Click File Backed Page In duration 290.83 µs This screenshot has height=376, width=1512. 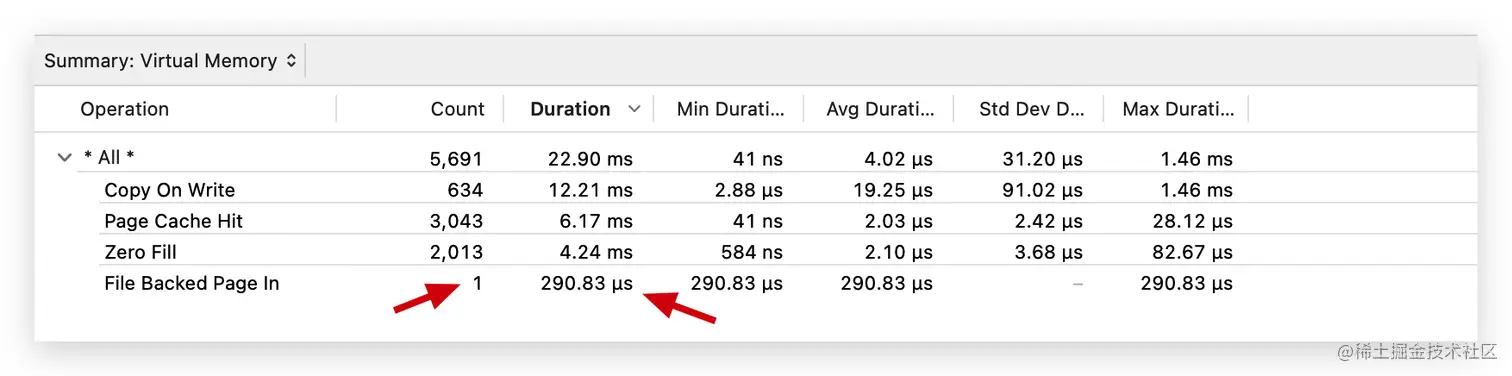587,283
